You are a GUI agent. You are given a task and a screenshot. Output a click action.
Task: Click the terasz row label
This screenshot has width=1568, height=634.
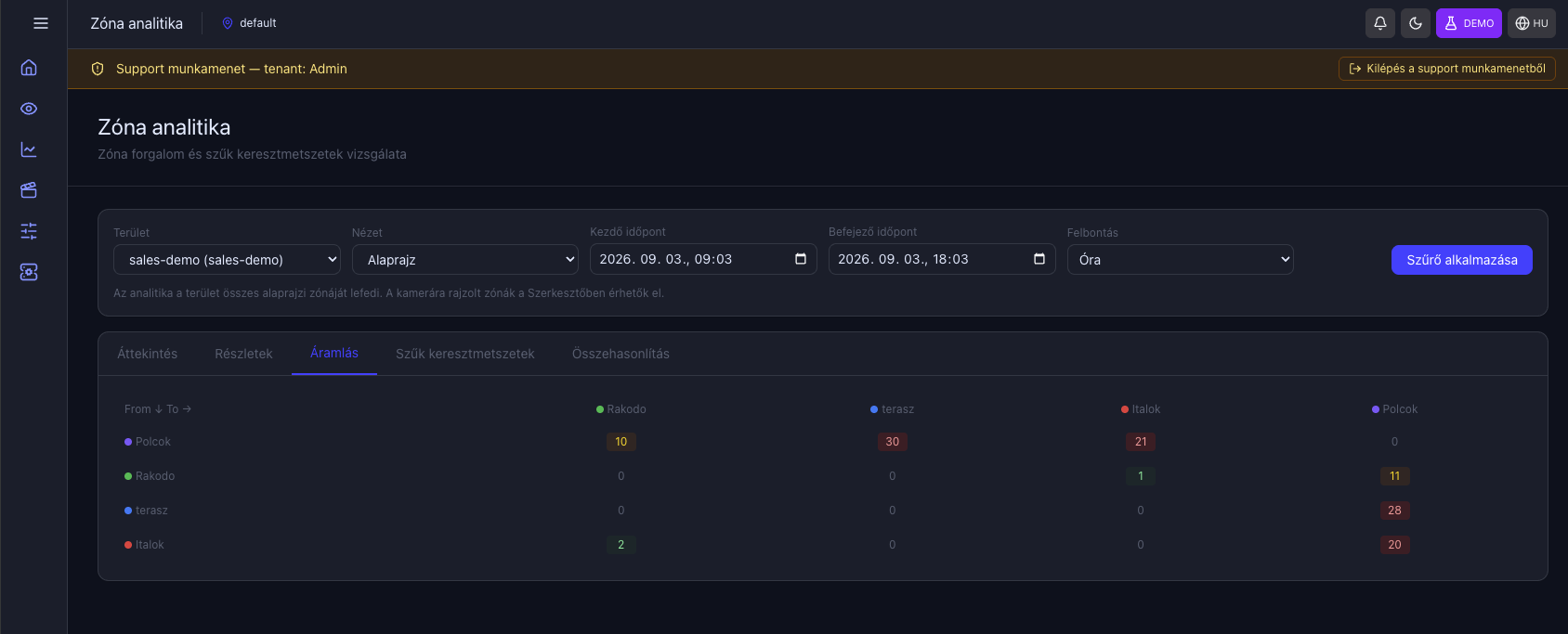(x=146, y=511)
